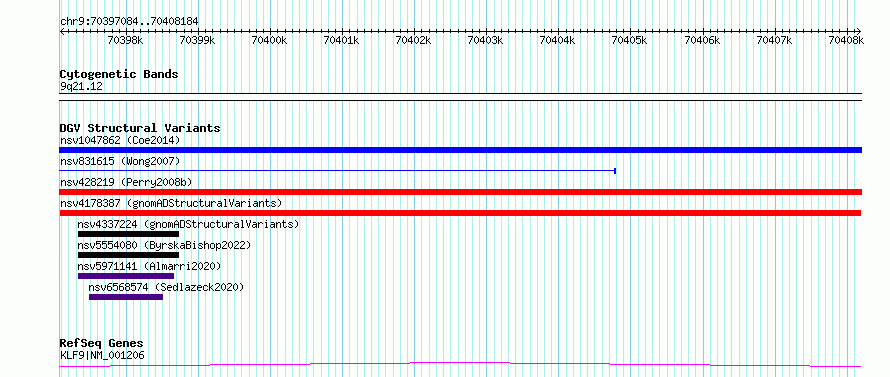Open nsv4337224 (gnomADStructuralVariants) label
The image size is (890, 377).
tap(188, 224)
